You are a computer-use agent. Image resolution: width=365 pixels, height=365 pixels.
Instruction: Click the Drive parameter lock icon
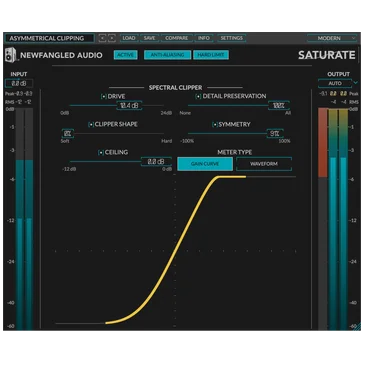click(x=104, y=96)
